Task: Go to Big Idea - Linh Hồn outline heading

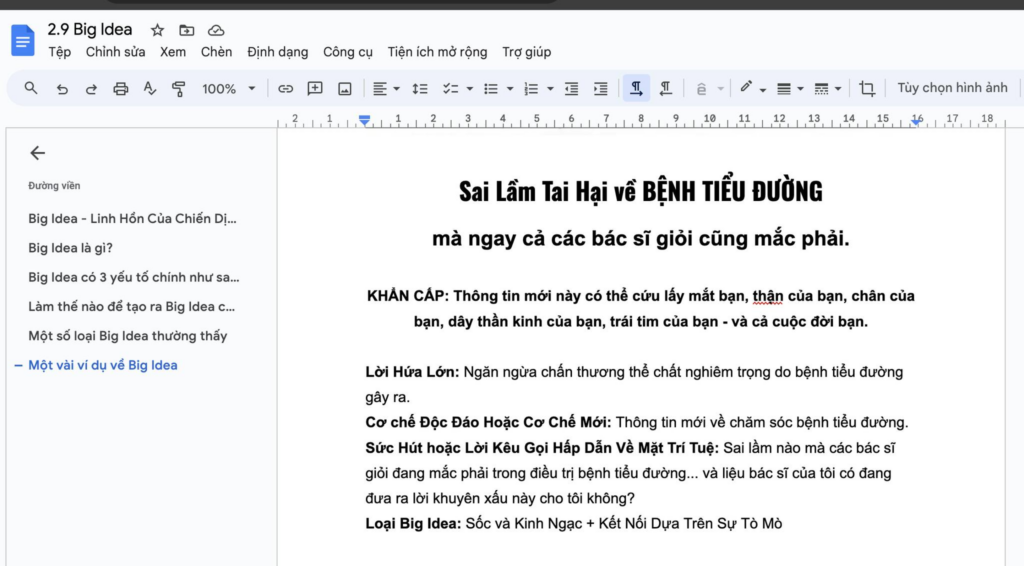Action: [x=133, y=219]
